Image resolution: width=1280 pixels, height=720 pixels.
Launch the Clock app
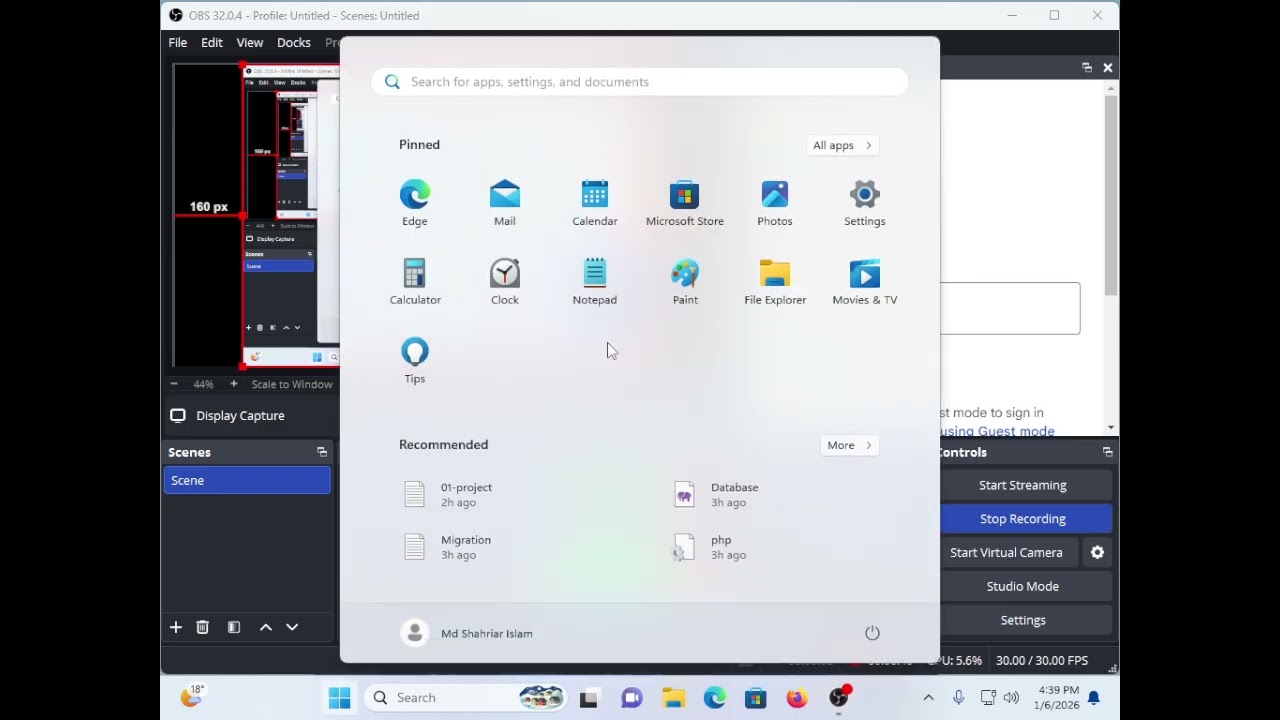(505, 282)
